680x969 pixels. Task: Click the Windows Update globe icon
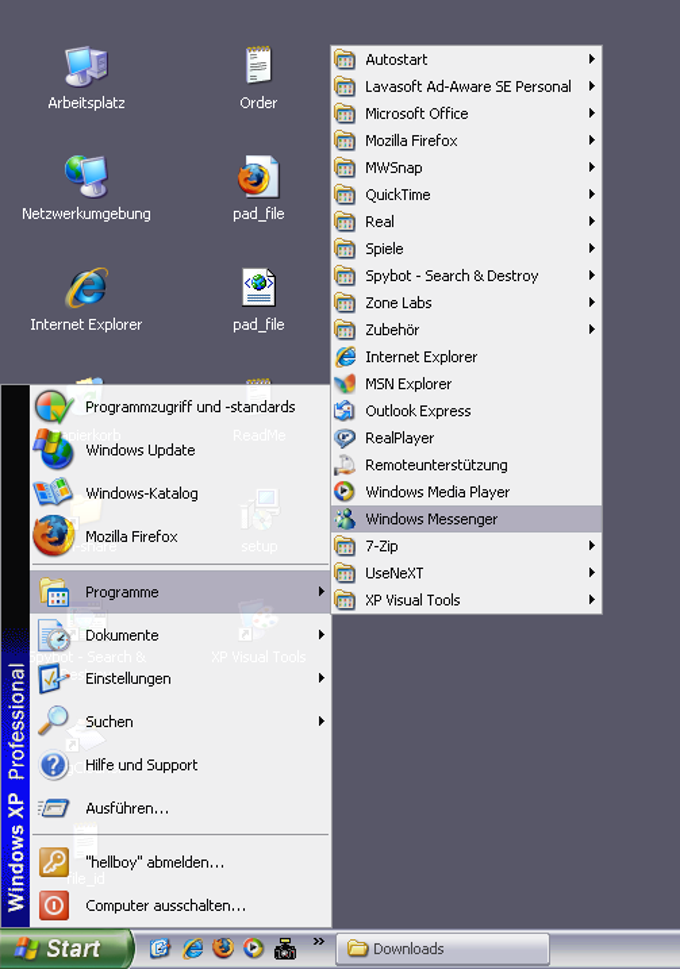54,449
